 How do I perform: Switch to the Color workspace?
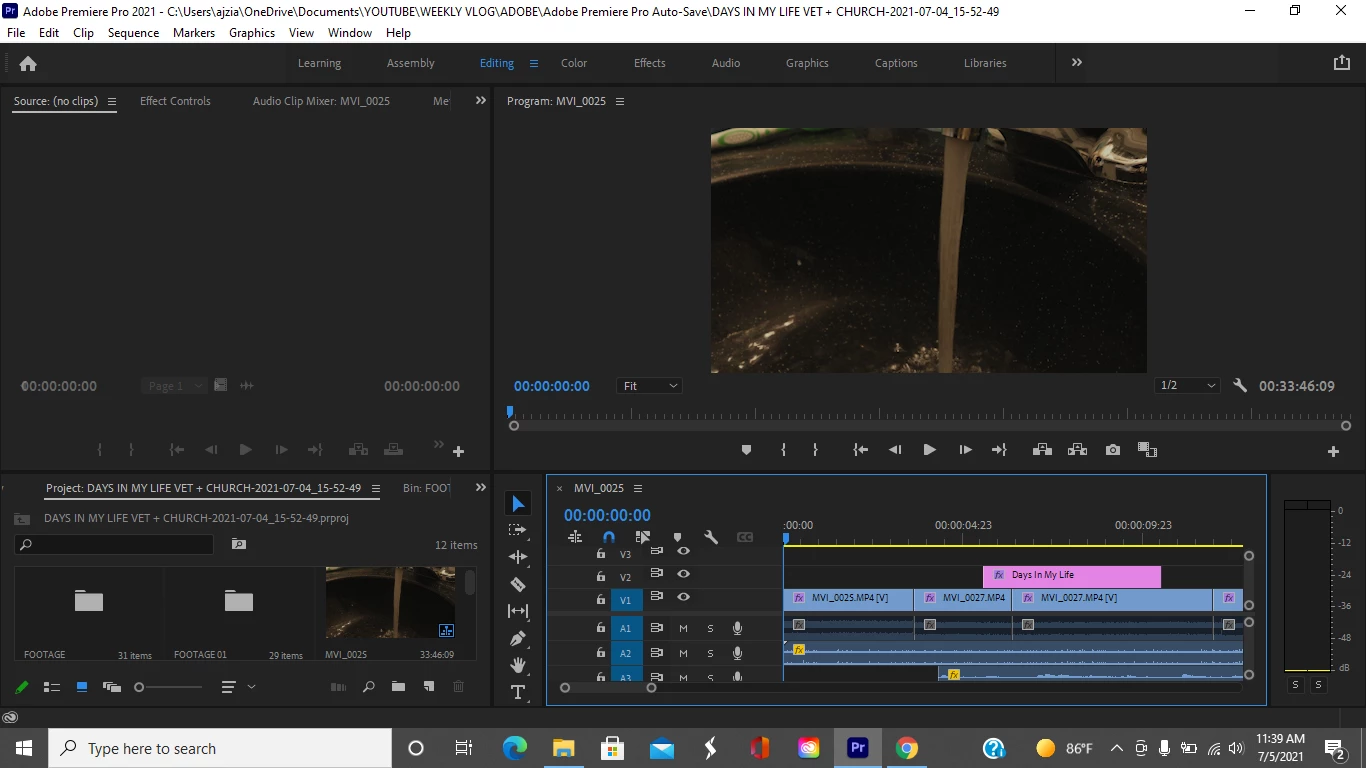[574, 63]
